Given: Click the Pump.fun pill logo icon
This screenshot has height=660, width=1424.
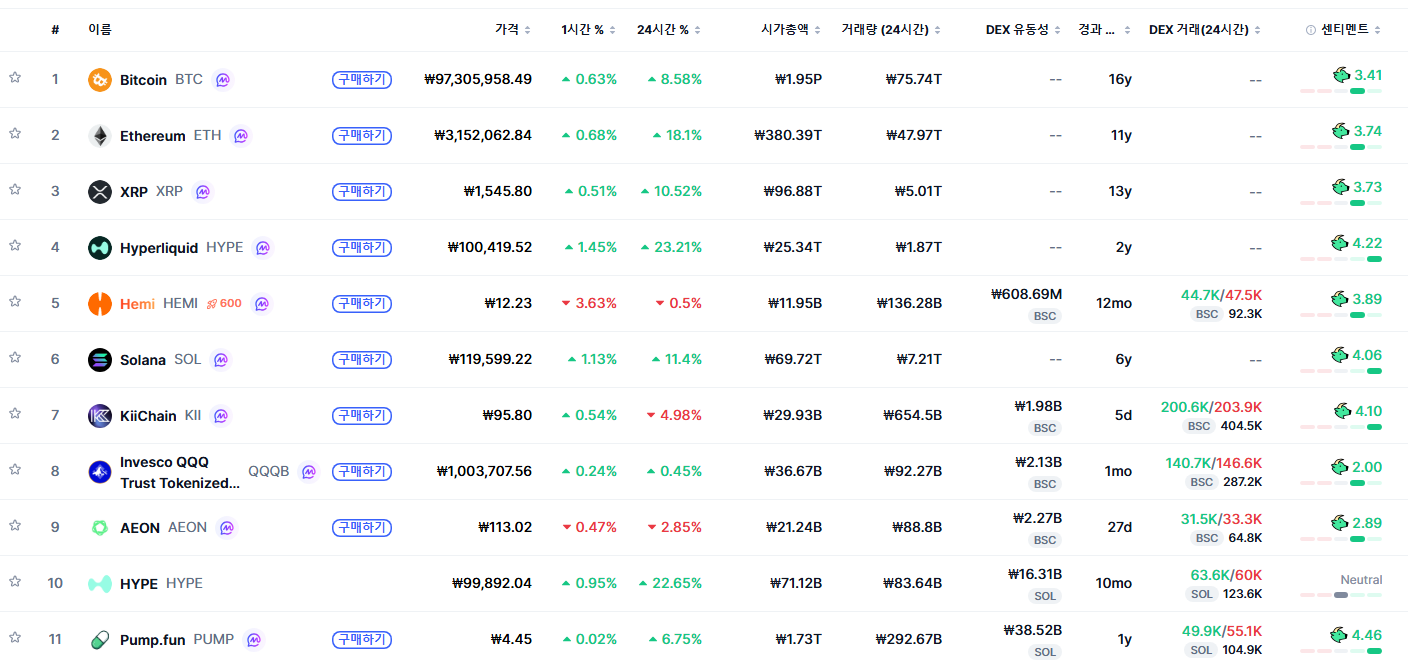Looking at the screenshot, I should [100, 640].
